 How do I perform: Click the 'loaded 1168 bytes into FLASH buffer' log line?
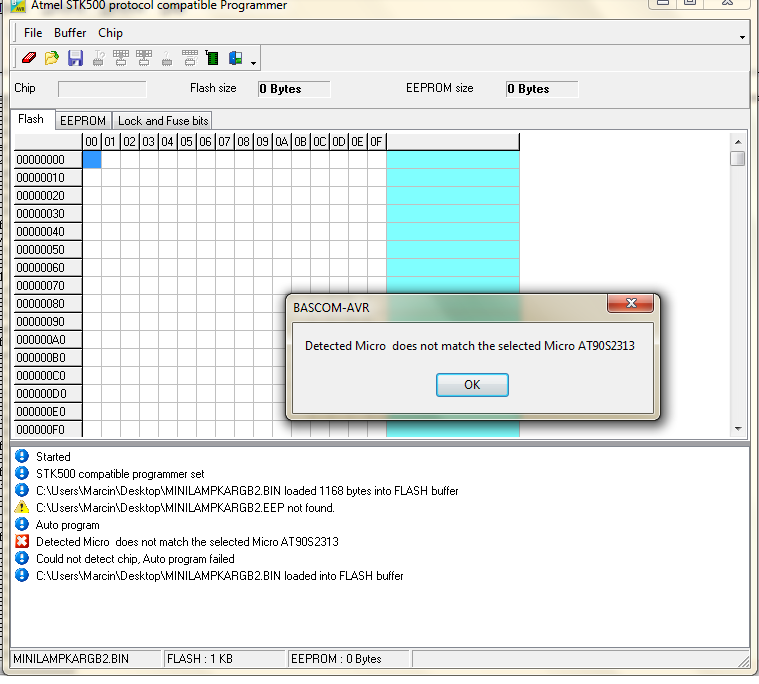click(247, 491)
